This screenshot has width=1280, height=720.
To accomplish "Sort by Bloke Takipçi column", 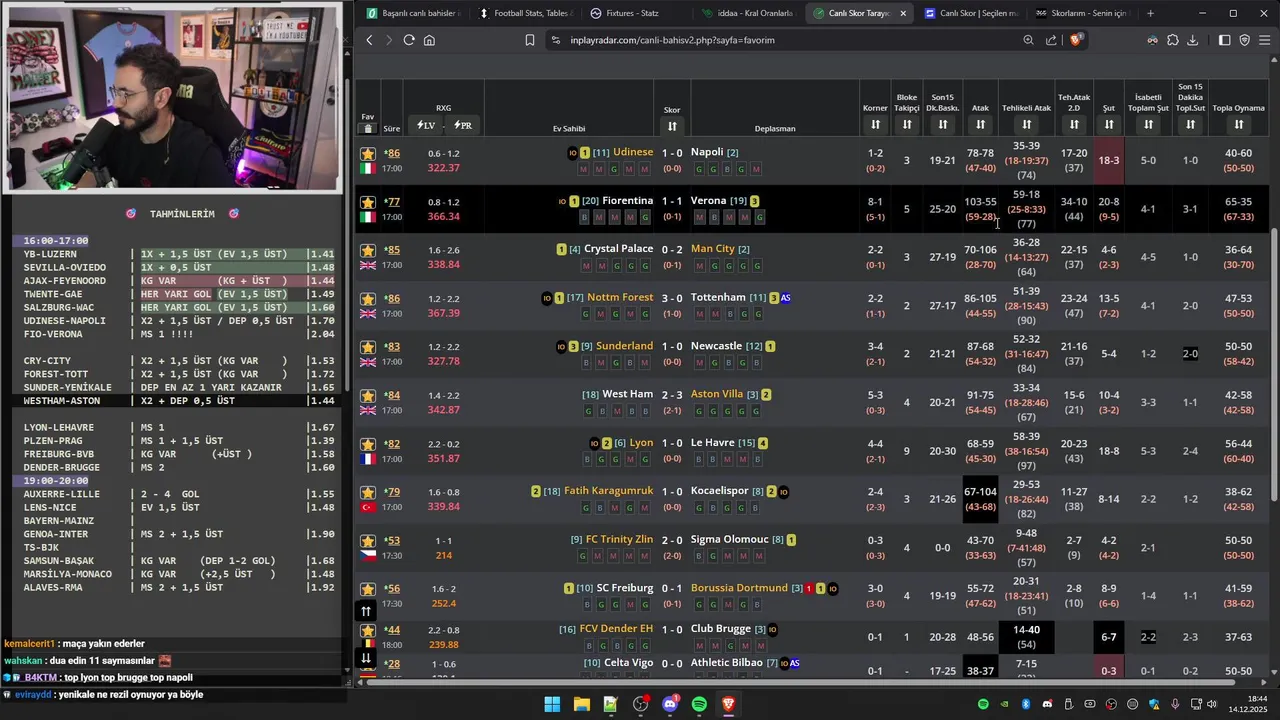I will point(907,125).
